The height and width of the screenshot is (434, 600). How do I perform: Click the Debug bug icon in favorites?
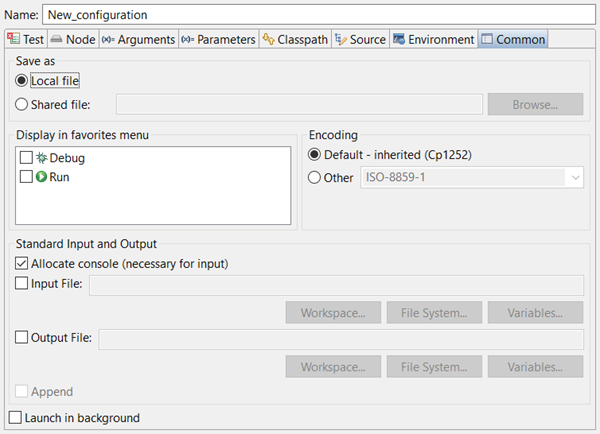coord(41,158)
